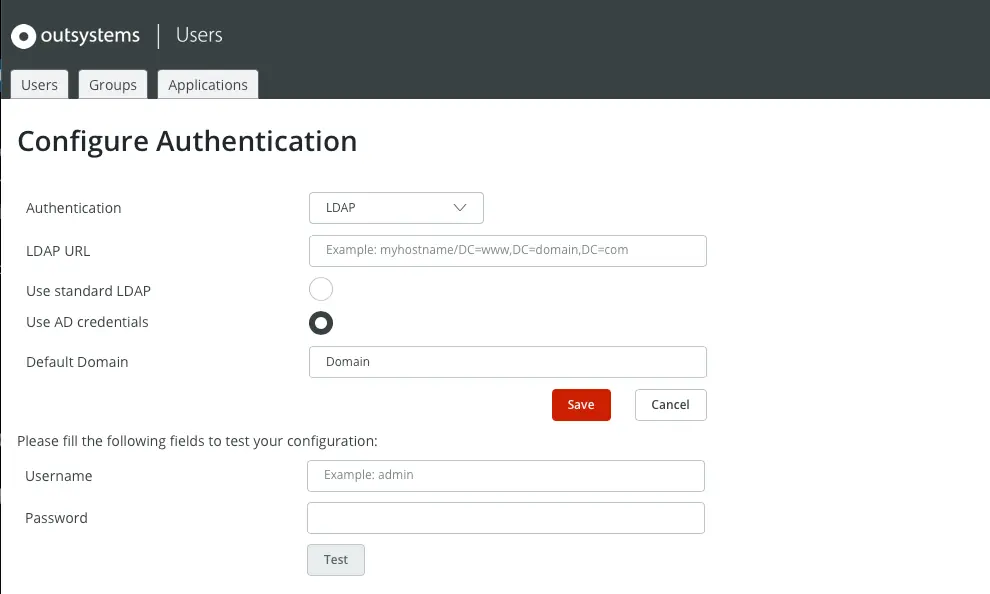Go to the Applications tab
Screen dimensions: 990x594
pyautogui.click(x=208, y=85)
